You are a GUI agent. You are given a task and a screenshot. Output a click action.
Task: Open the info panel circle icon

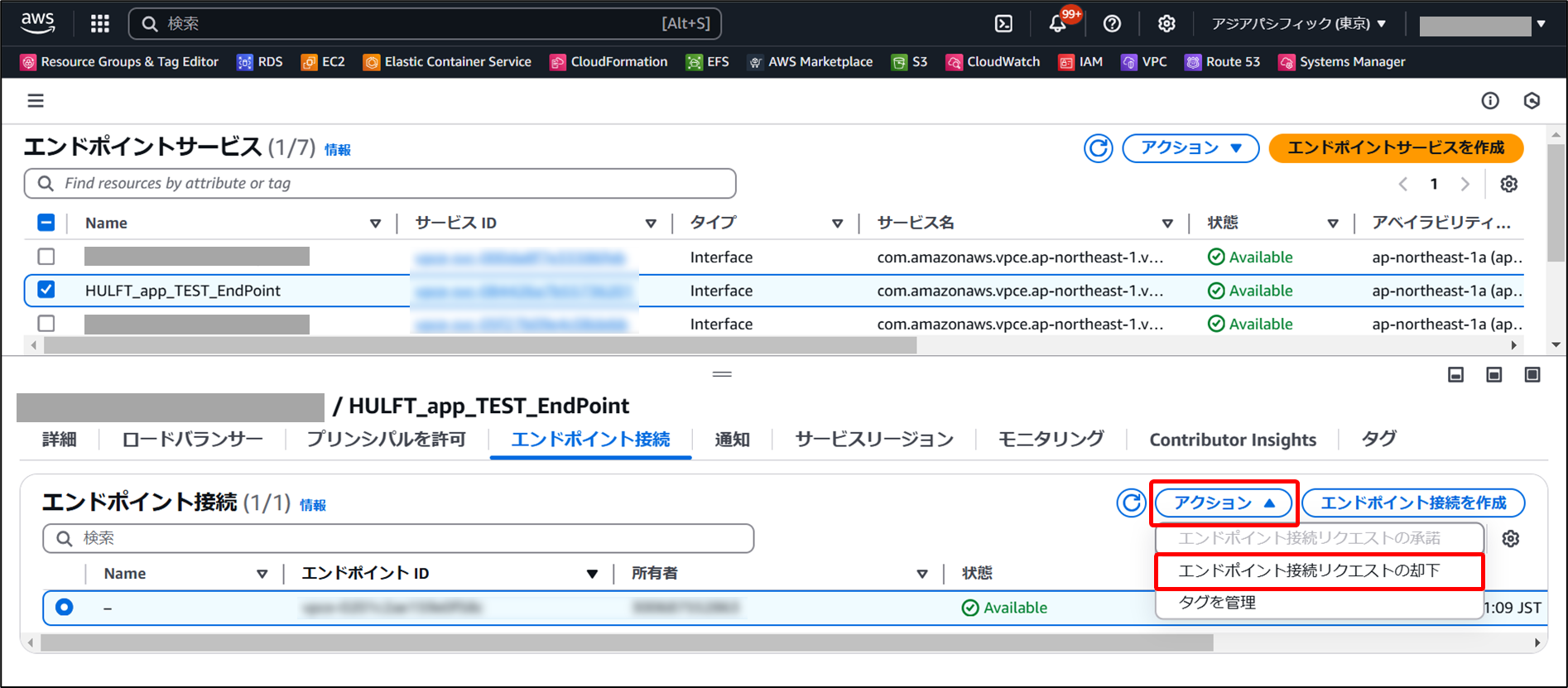1490,101
